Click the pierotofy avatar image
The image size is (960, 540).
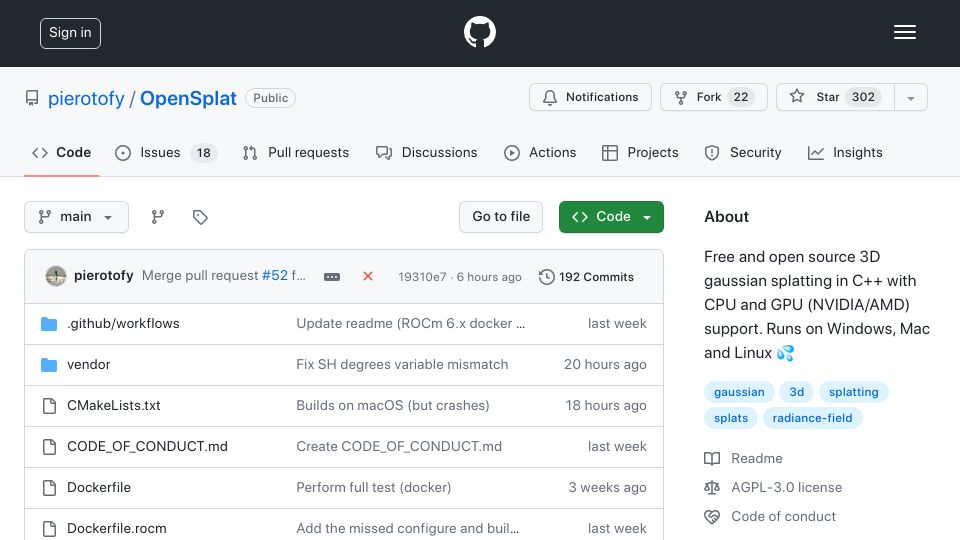click(x=56, y=276)
